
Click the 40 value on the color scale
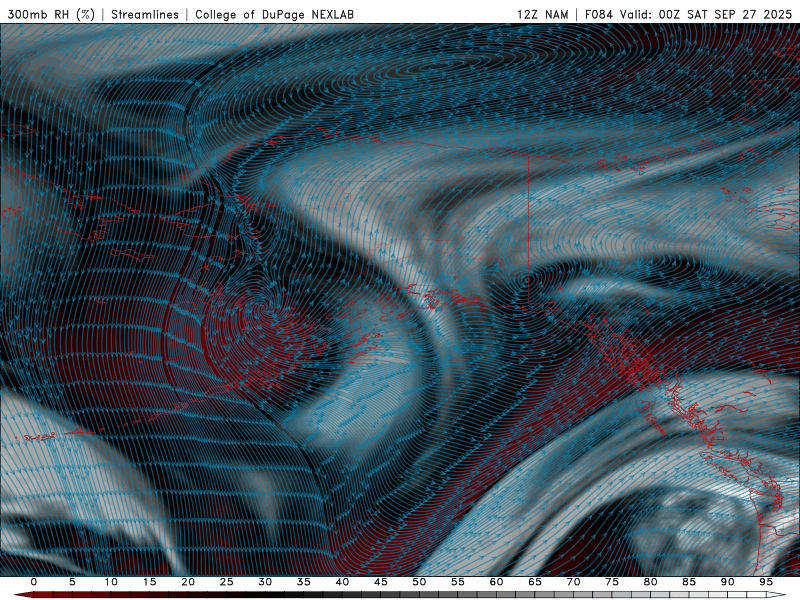coord(342,582)
